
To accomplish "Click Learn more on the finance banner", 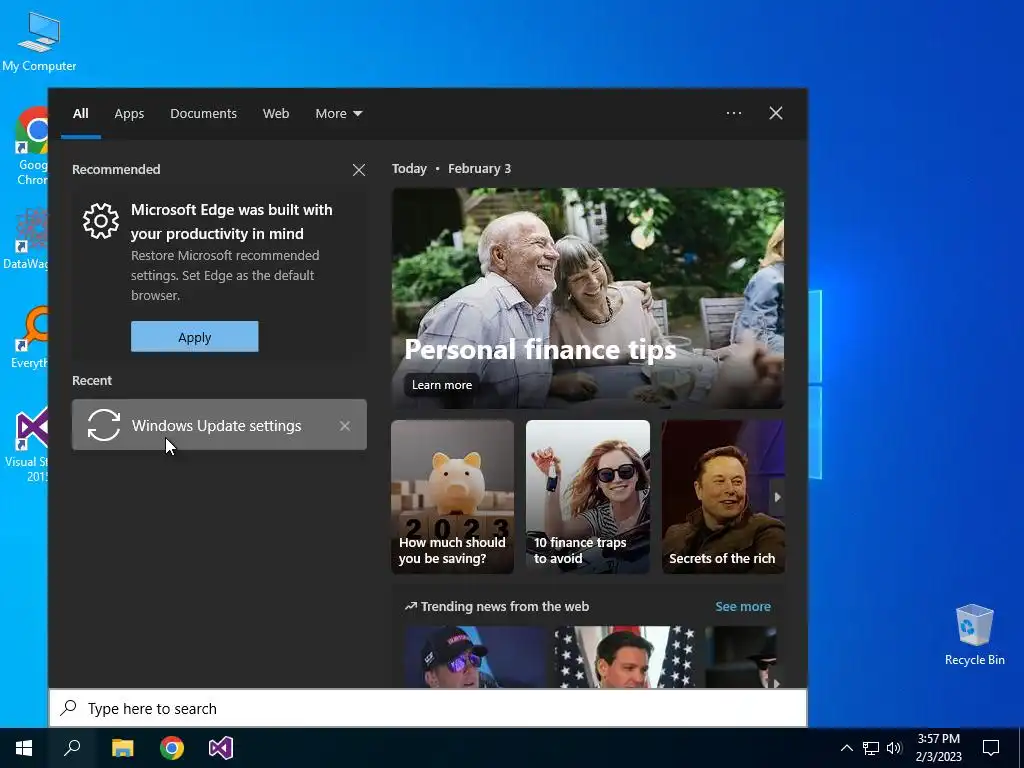I will pos(441,385).
